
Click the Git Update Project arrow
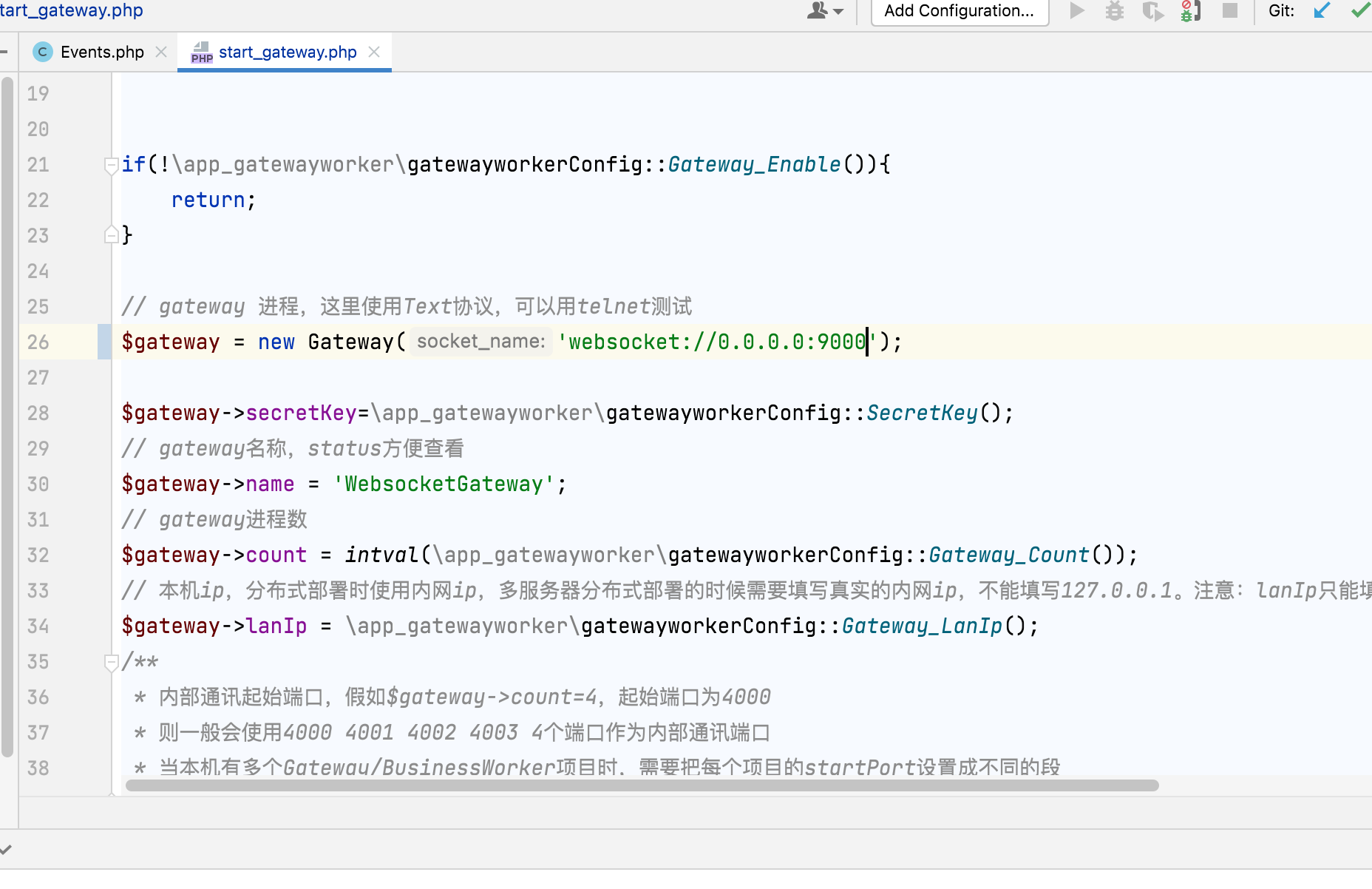(1322, 11)
